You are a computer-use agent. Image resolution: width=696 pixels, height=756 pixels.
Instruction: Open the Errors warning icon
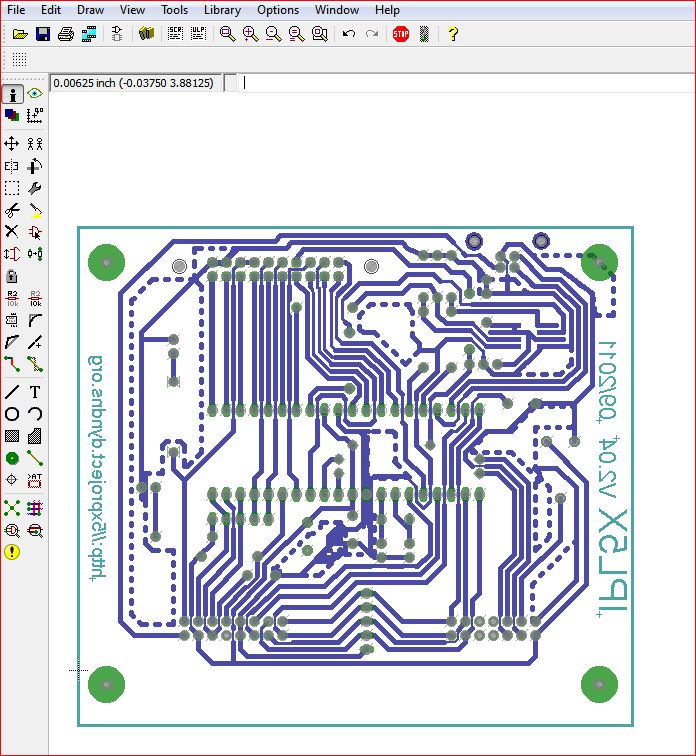coord(12,552)
